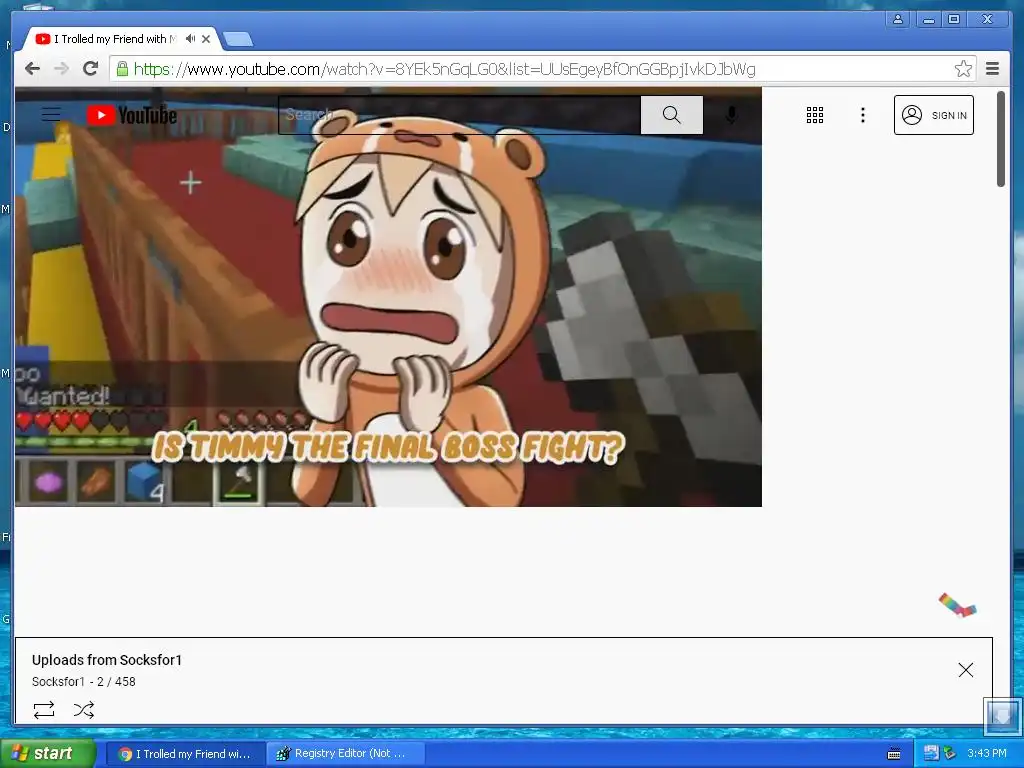Click the SIGN IN button
This screenshot has width=1024, height=768.
(x=933, y=115)
